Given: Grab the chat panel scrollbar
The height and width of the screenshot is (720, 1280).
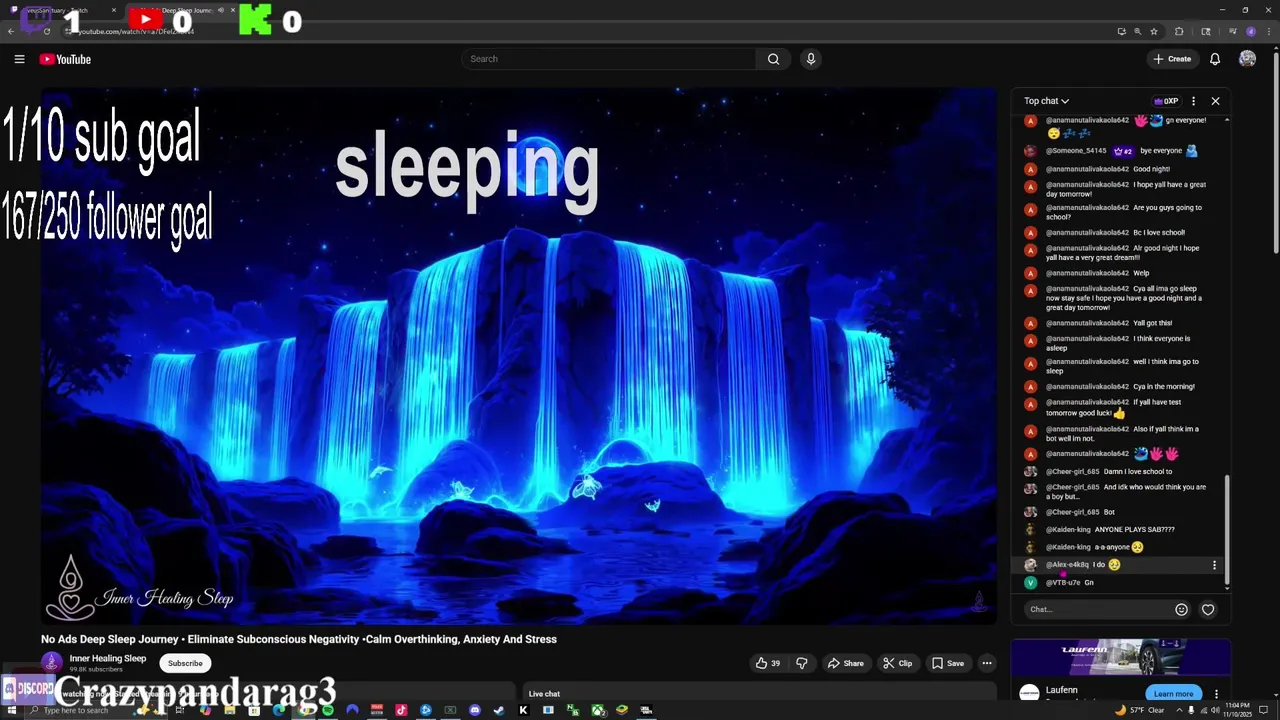Looking at the screenshot, I should click(1227, 530).
